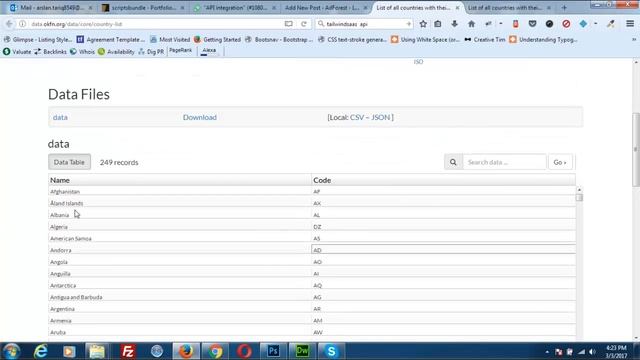The image size is (640, 360).
Task: Open the local JSON link
Action: pos(380,117)
